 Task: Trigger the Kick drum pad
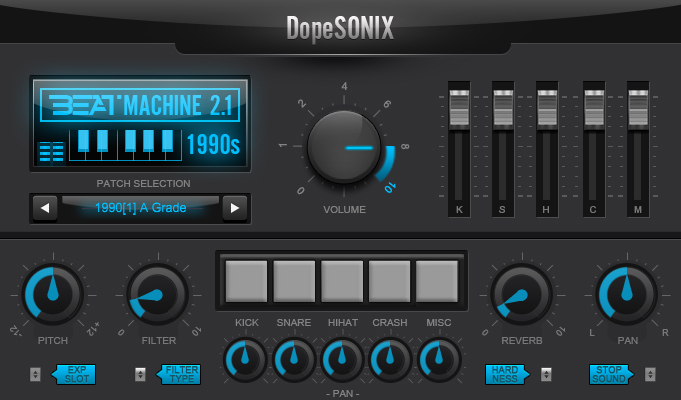pyautogui.click(x=246, y=279)
